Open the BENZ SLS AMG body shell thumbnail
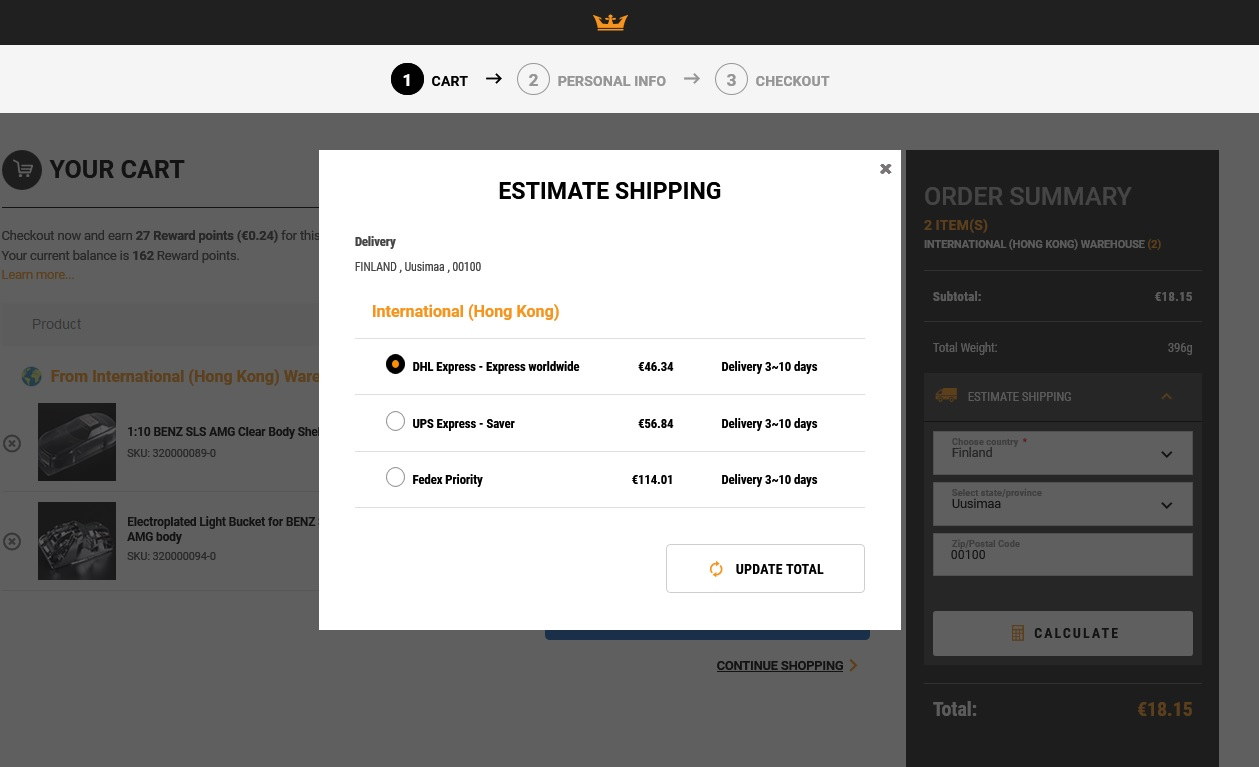 pos(77,442)
